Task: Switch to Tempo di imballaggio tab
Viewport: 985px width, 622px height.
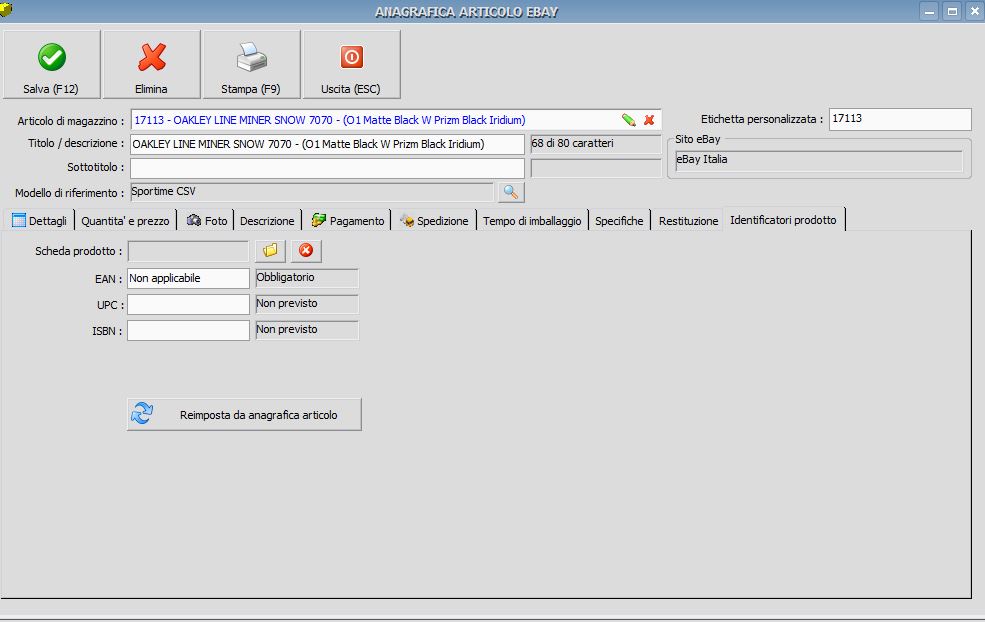Action: (532, 221)
